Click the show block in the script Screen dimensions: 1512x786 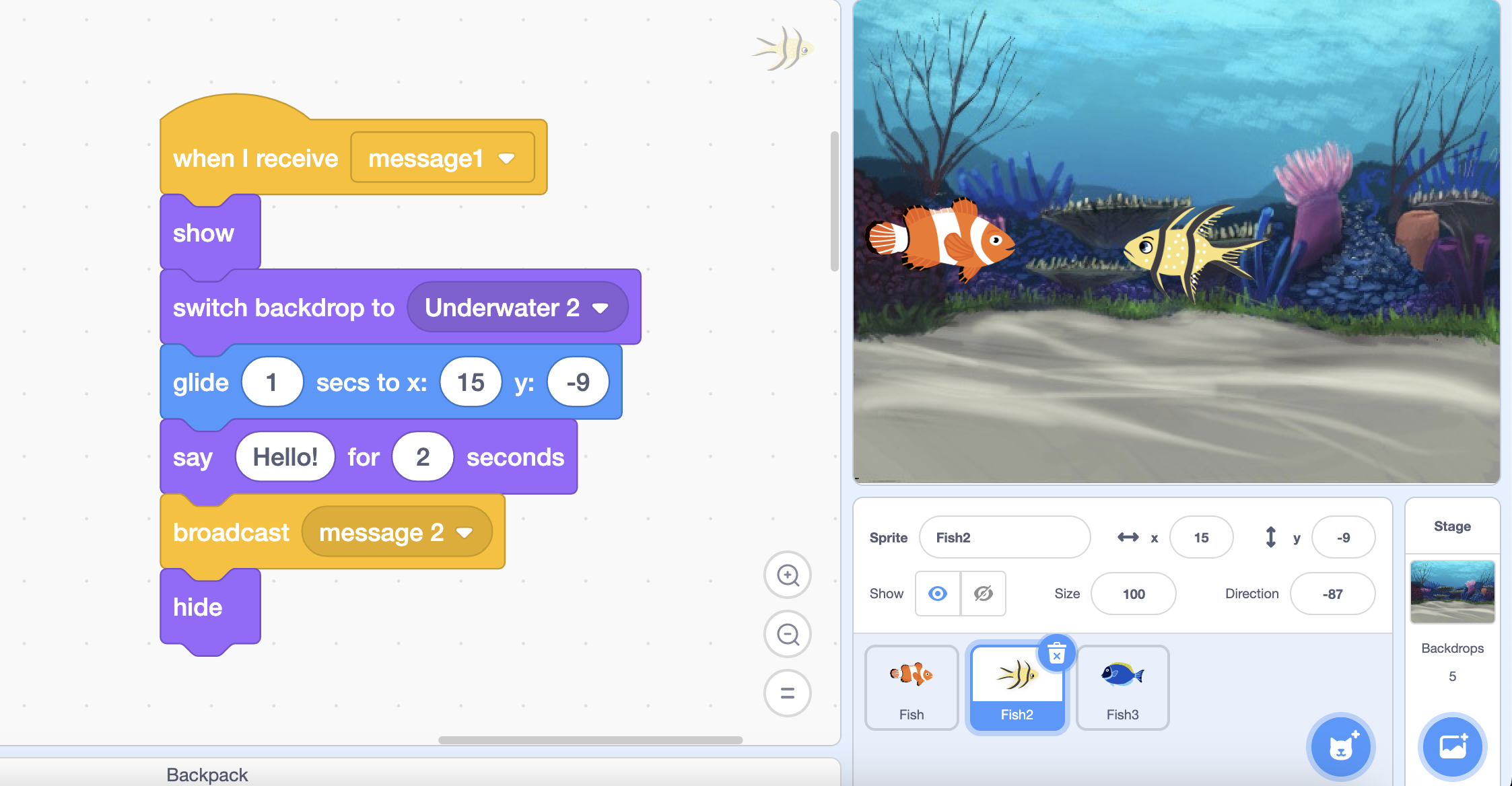[203, 233]
